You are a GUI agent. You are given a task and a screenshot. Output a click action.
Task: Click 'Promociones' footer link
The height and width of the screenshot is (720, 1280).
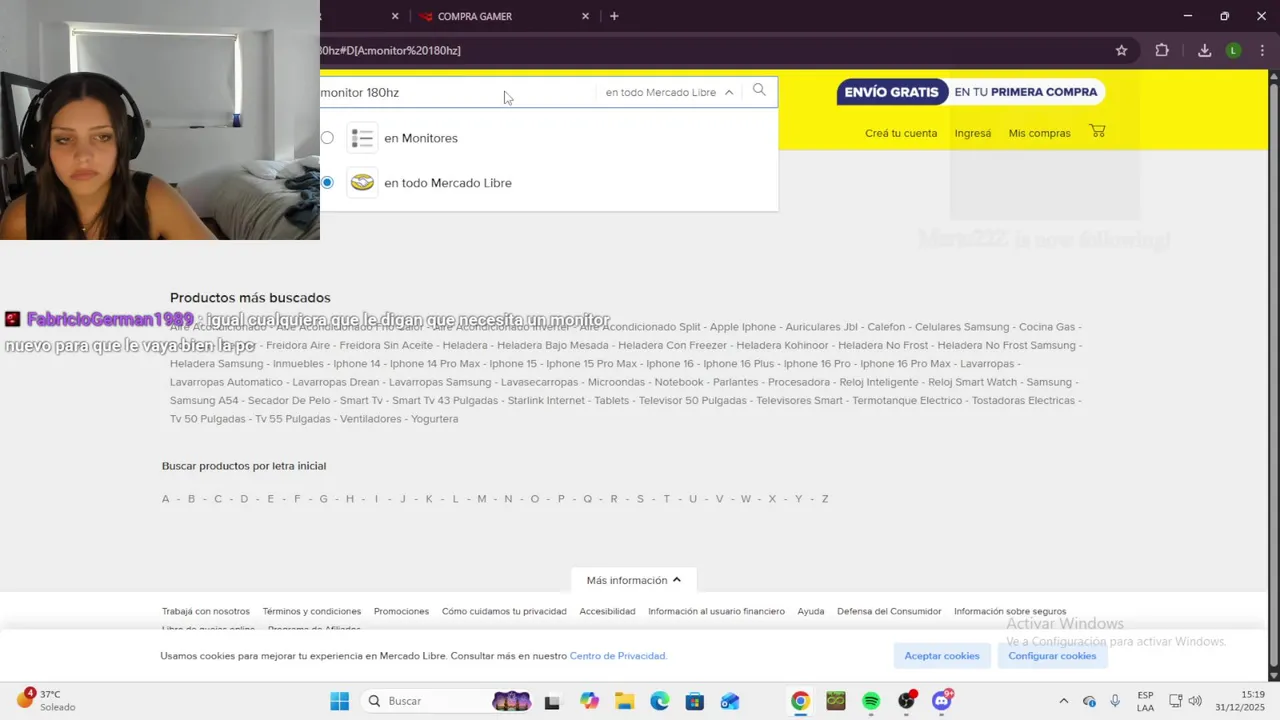(x=401, y=611)
